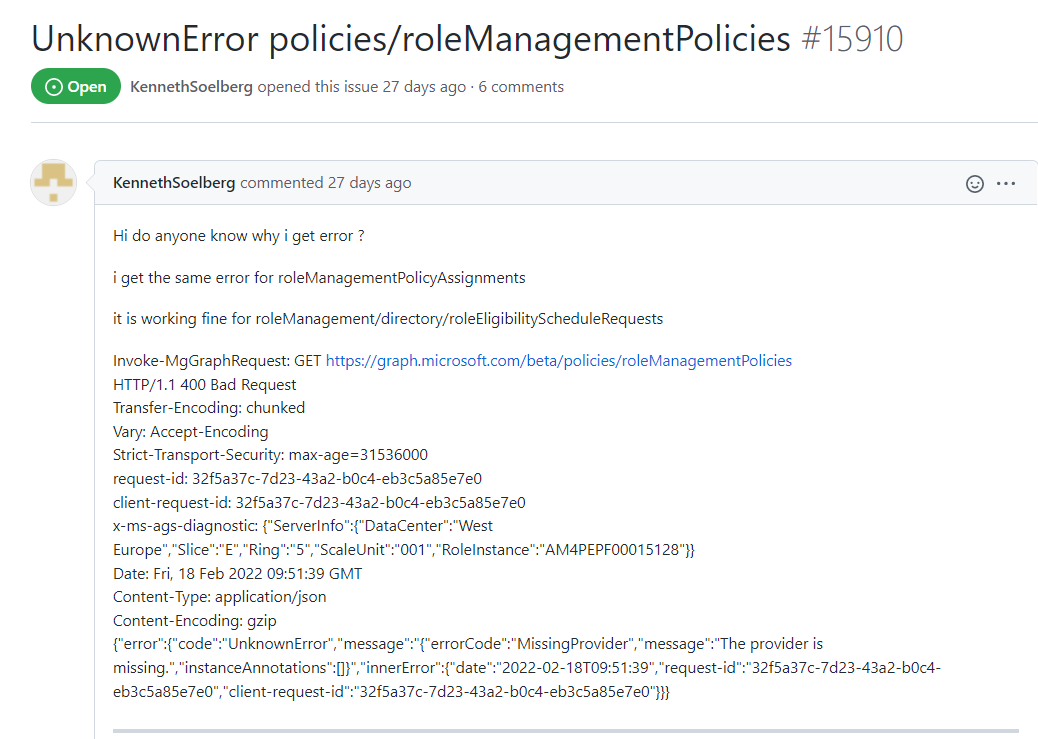1038x739 pixels.
Task: Click the Strict-Transport-Security header line
Action: 270,455
